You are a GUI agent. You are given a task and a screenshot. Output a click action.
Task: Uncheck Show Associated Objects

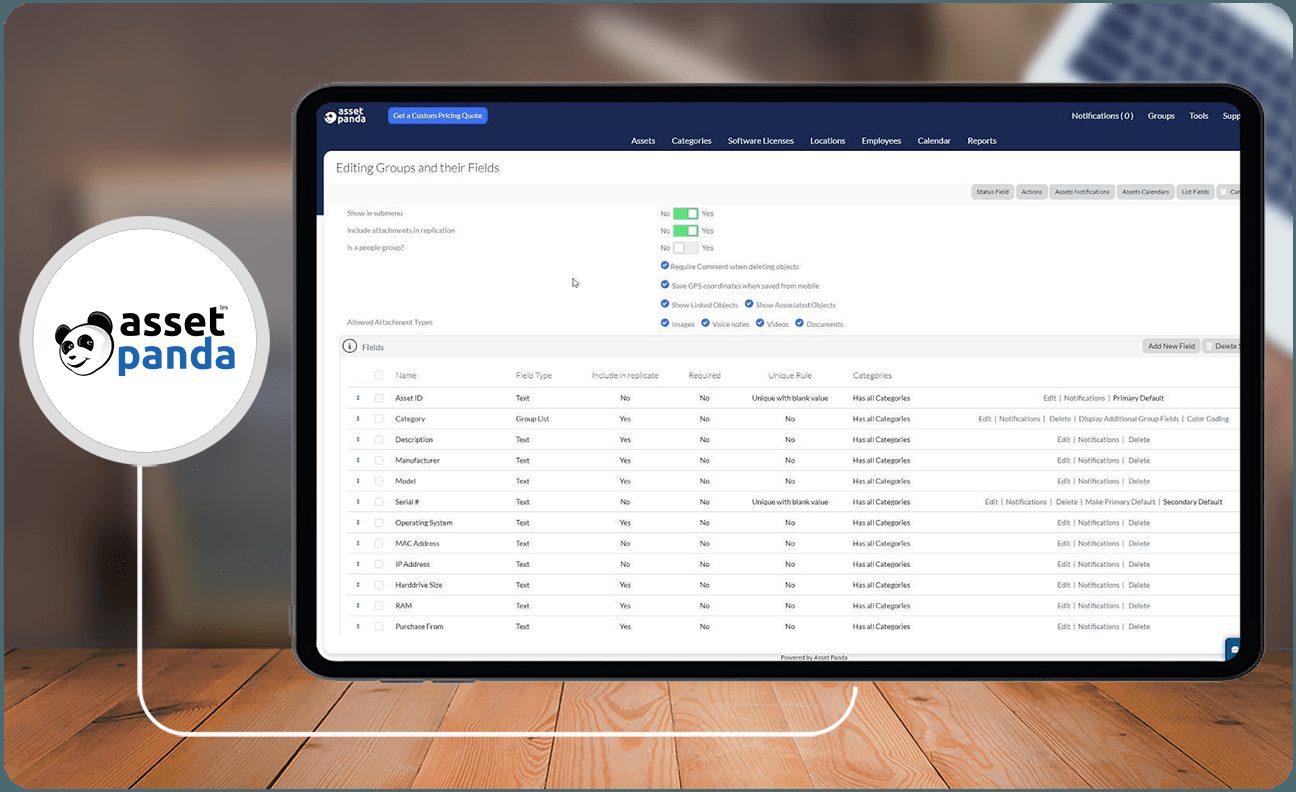750,304
